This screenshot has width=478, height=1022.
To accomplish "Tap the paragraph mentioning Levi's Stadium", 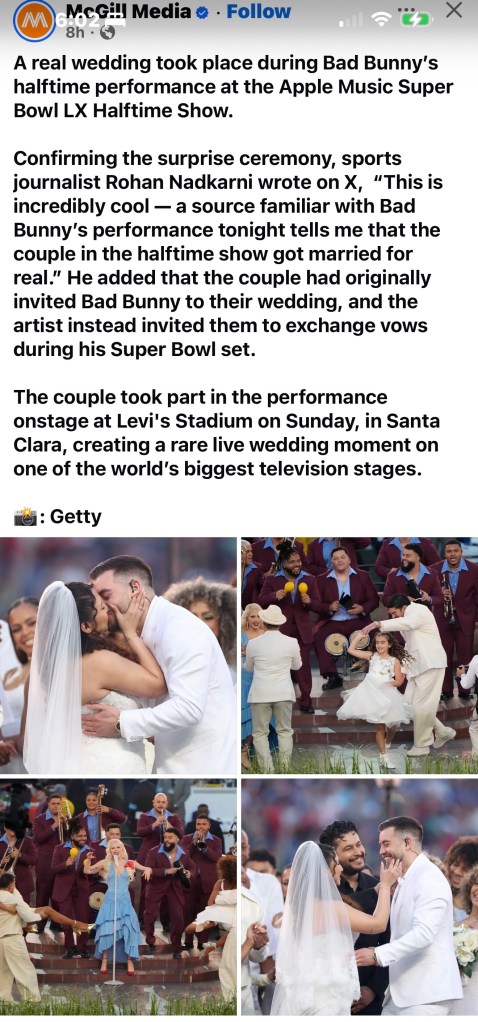I will click(x=226, y=433).
